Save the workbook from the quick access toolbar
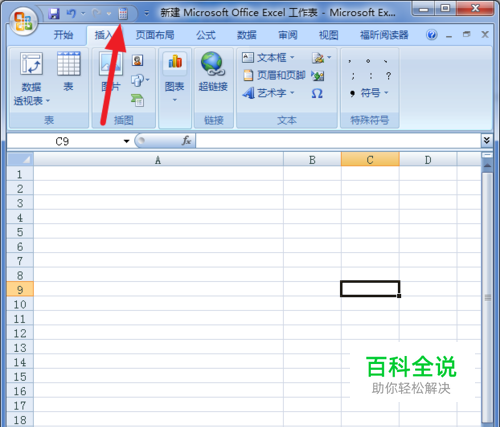This screenshot has height=427, width=500. pyautogui.click(x=54, y=14)
